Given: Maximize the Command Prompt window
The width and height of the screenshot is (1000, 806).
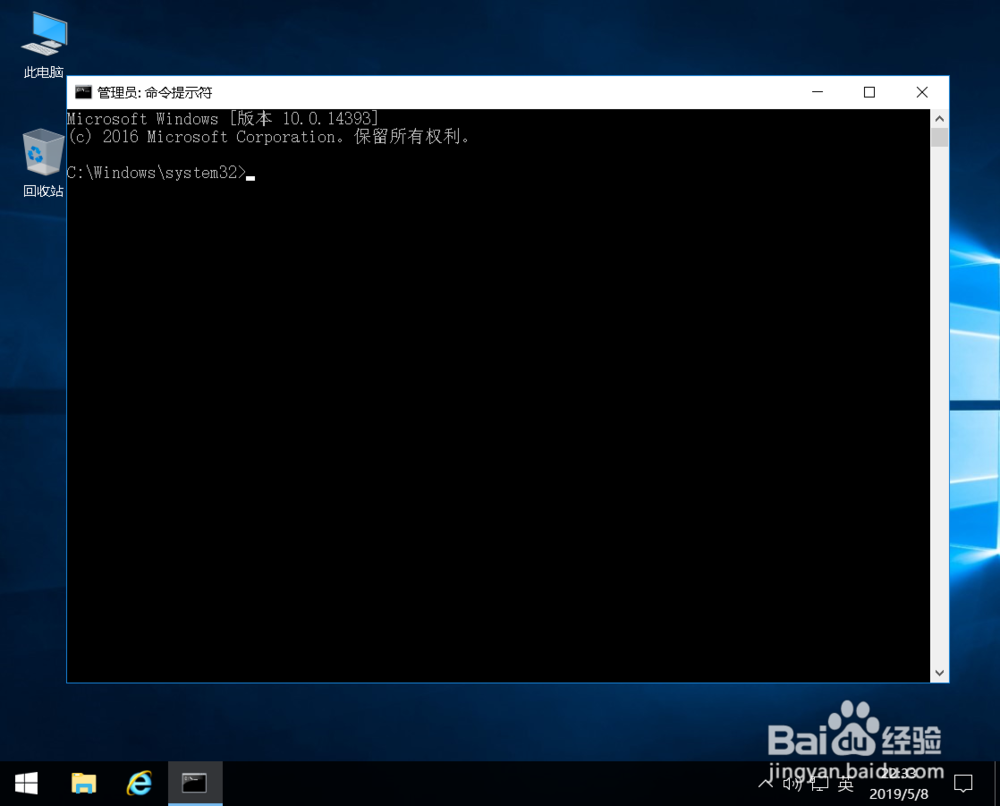Looking at the screenshot, I should coord(869,92).
